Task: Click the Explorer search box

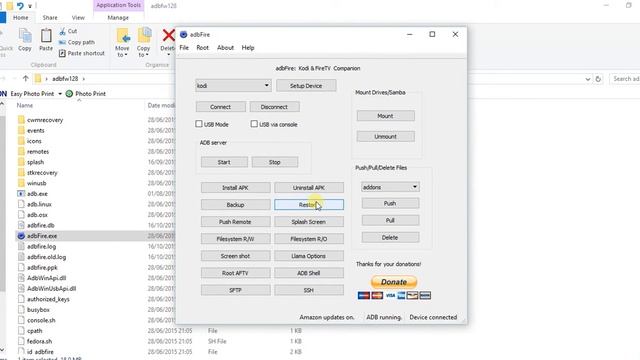Action: coord(624,79)
